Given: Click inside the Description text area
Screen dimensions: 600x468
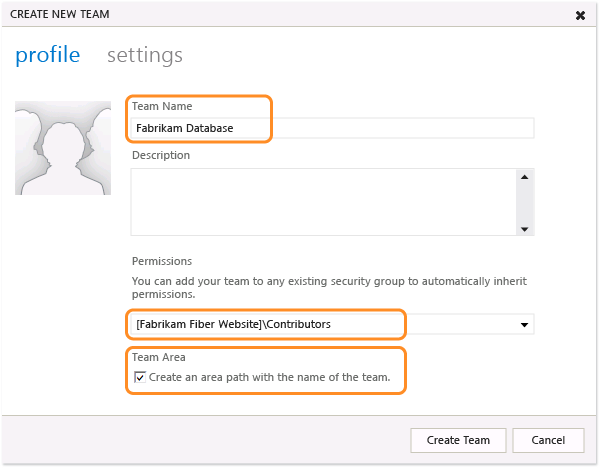Looking at the screenshot, I should [322, 201].
